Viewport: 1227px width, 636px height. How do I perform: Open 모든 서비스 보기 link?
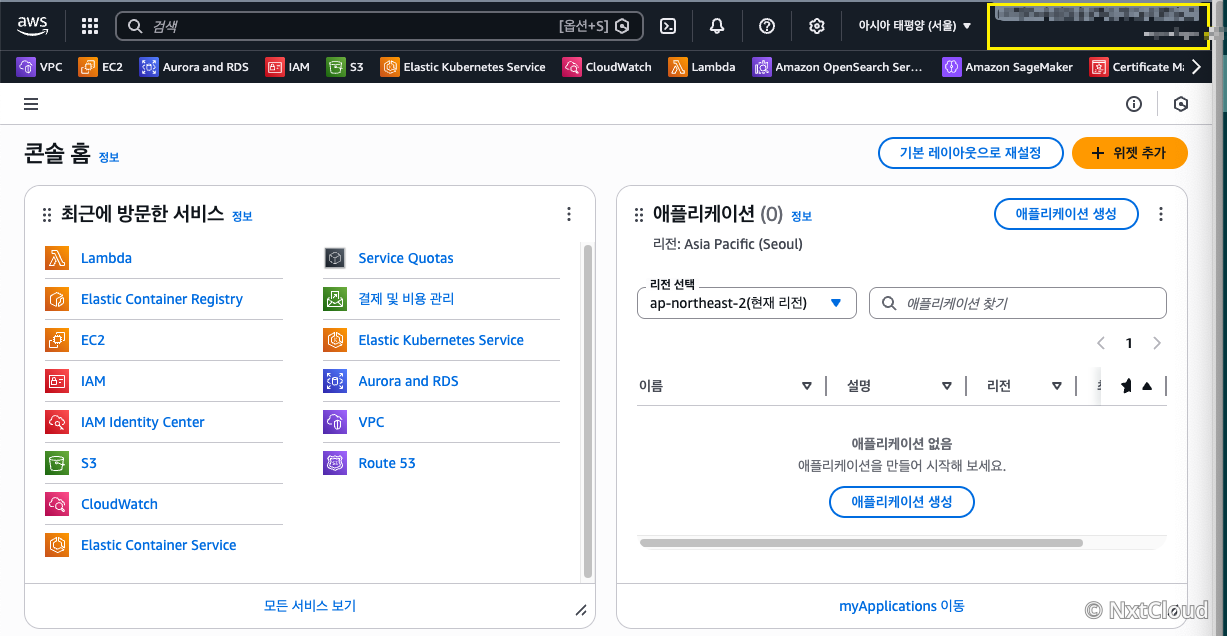(310, 606)
